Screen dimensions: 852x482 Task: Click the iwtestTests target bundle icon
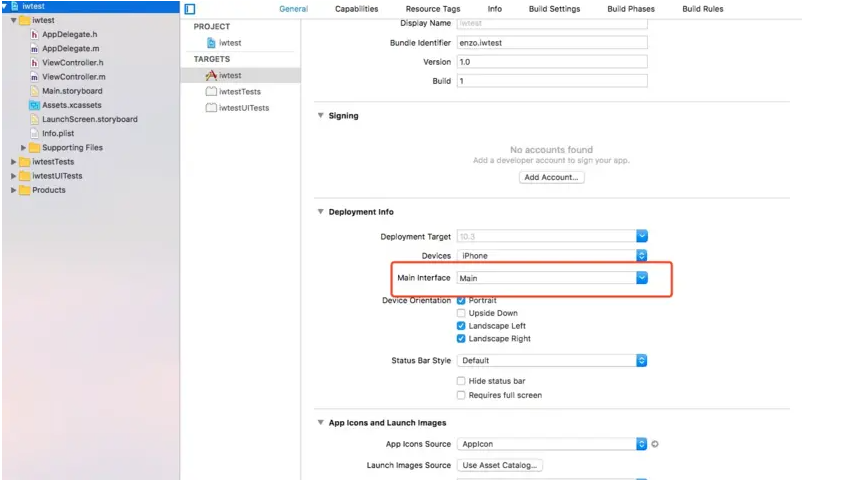tap(211, 91)
